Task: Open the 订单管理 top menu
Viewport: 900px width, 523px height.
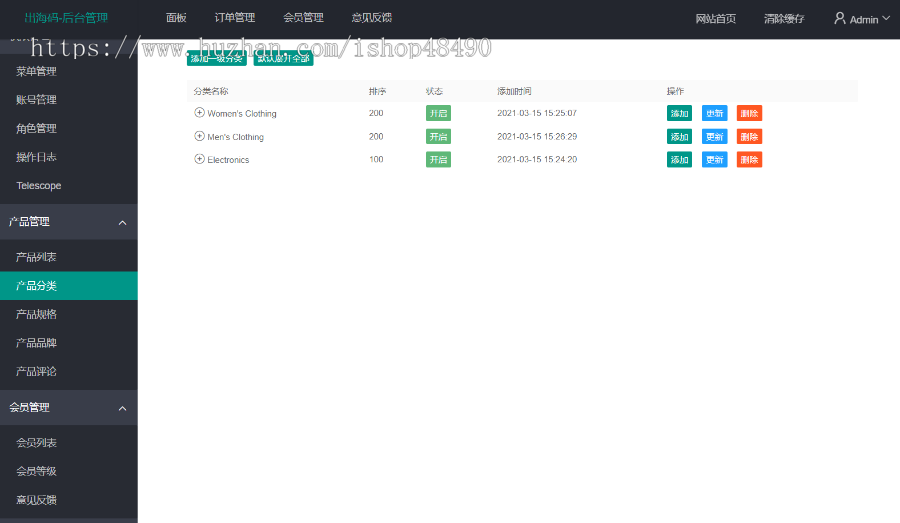Action: (235, 18)
